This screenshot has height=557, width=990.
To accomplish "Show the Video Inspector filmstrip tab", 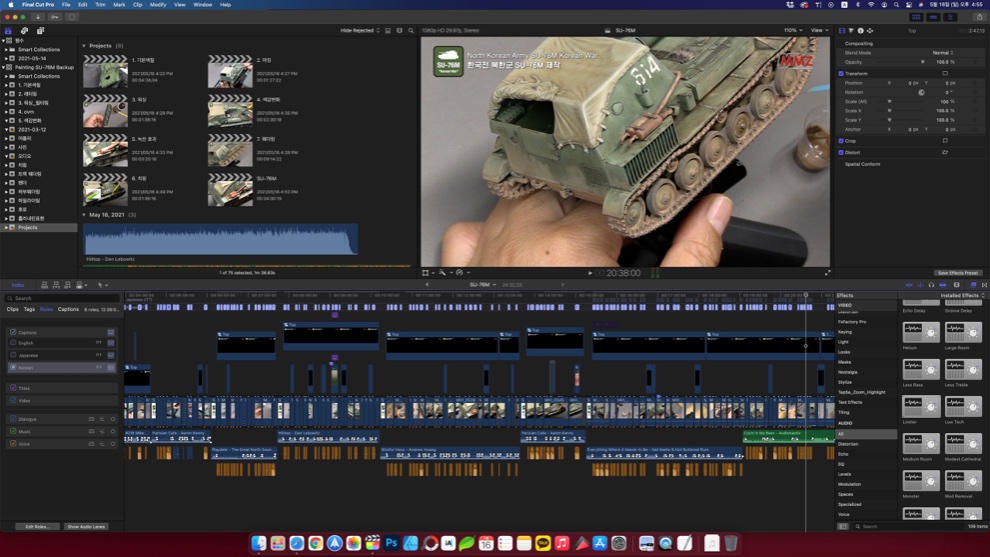I will pyautogui.click(x=842, y=31).
